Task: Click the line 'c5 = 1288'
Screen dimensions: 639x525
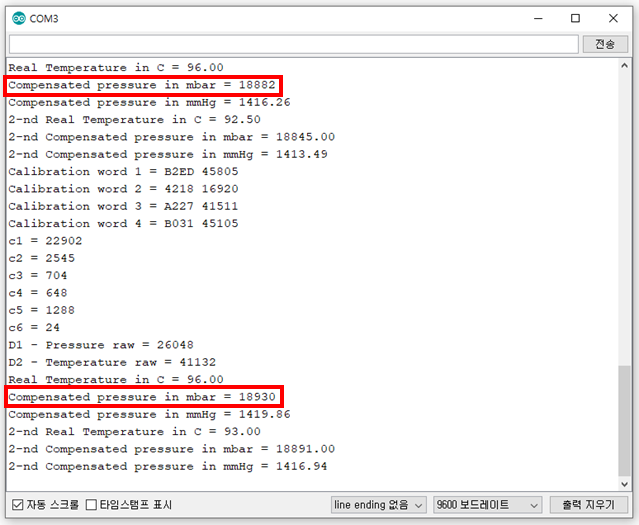Action: (42, 310)
